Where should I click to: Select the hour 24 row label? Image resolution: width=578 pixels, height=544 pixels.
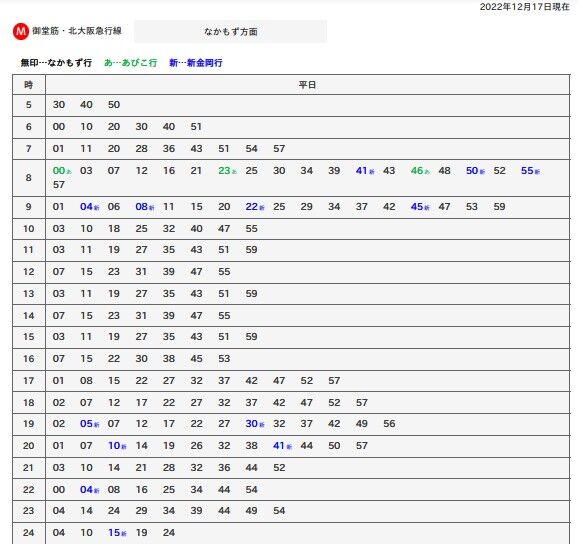click(29, 533)
